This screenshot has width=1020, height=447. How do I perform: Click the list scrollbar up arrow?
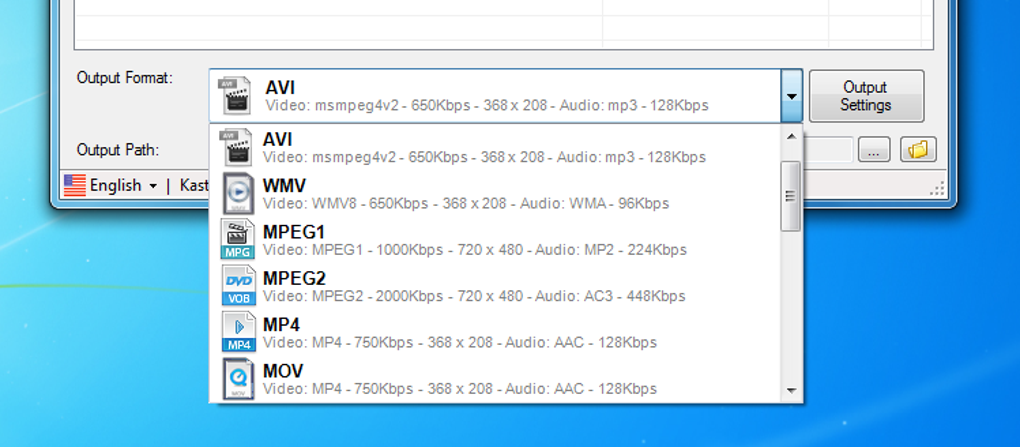pos(791,137)
